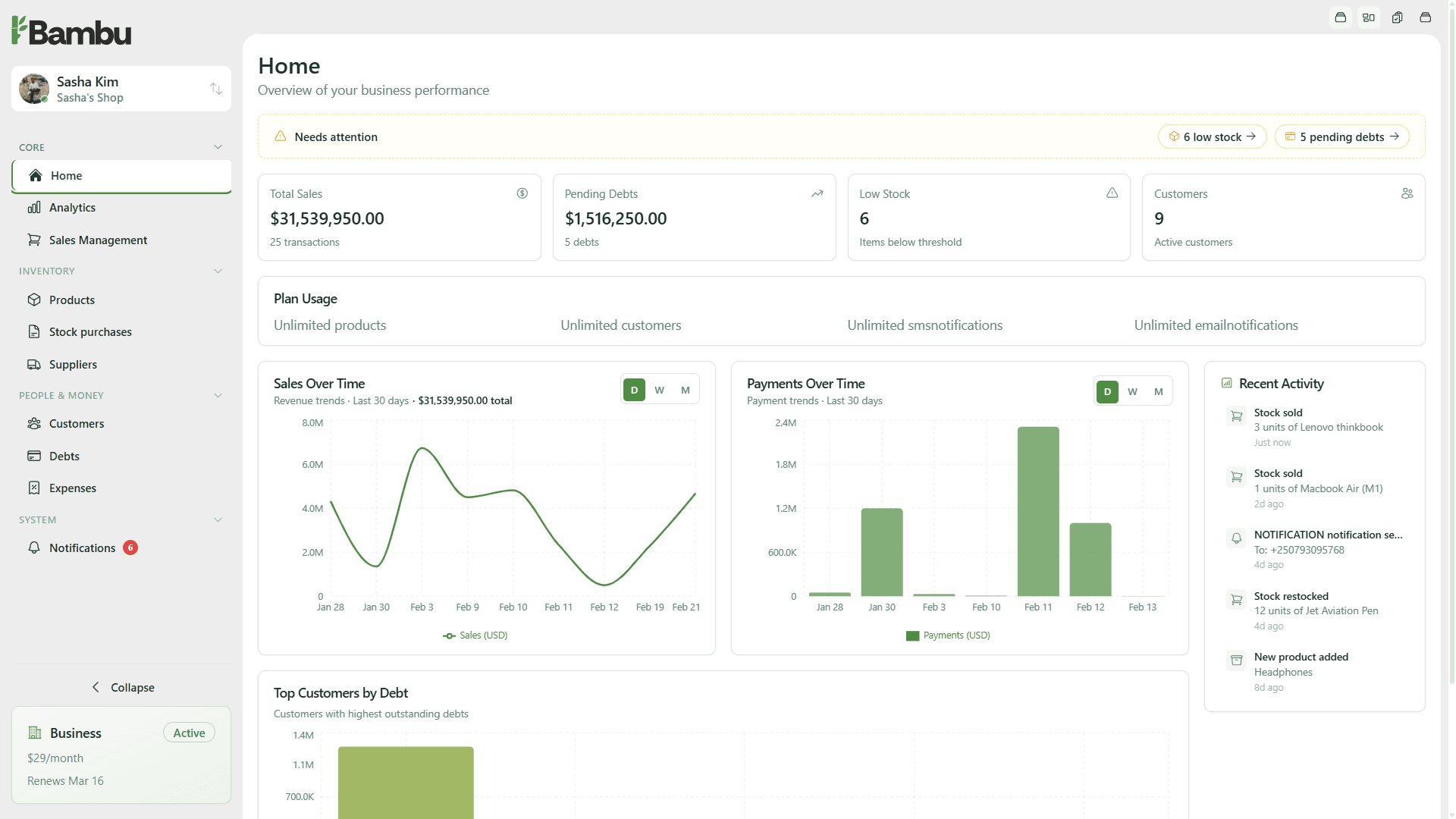Click Sasha Kim's profile avatar
The image size is (1456, 819).
click(x=33, y=89)
